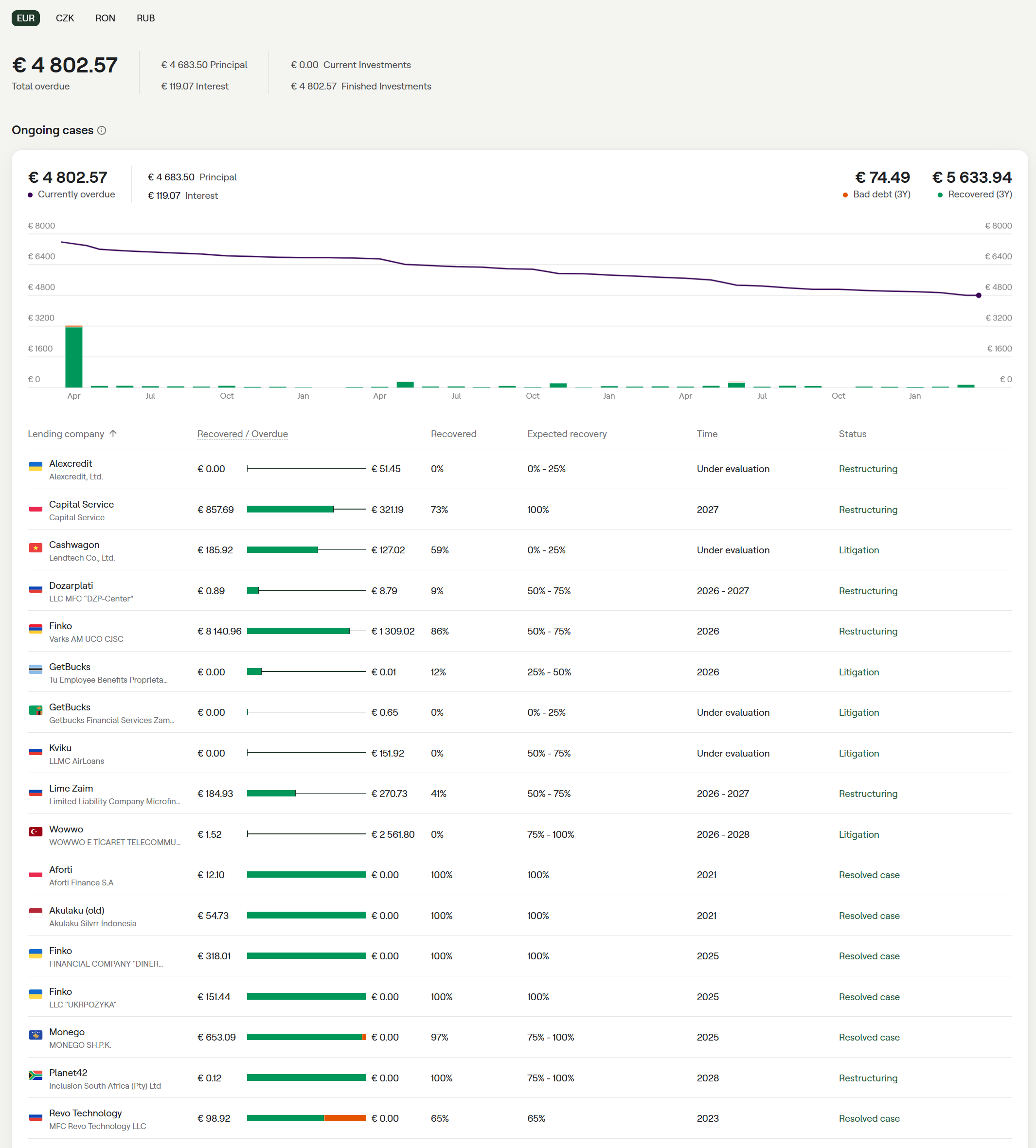Image resolution: width=1036 pixels, height=1148 pixels.
Task: Click the Alexcredit country flag icon
Action: (x=36, y=466)
